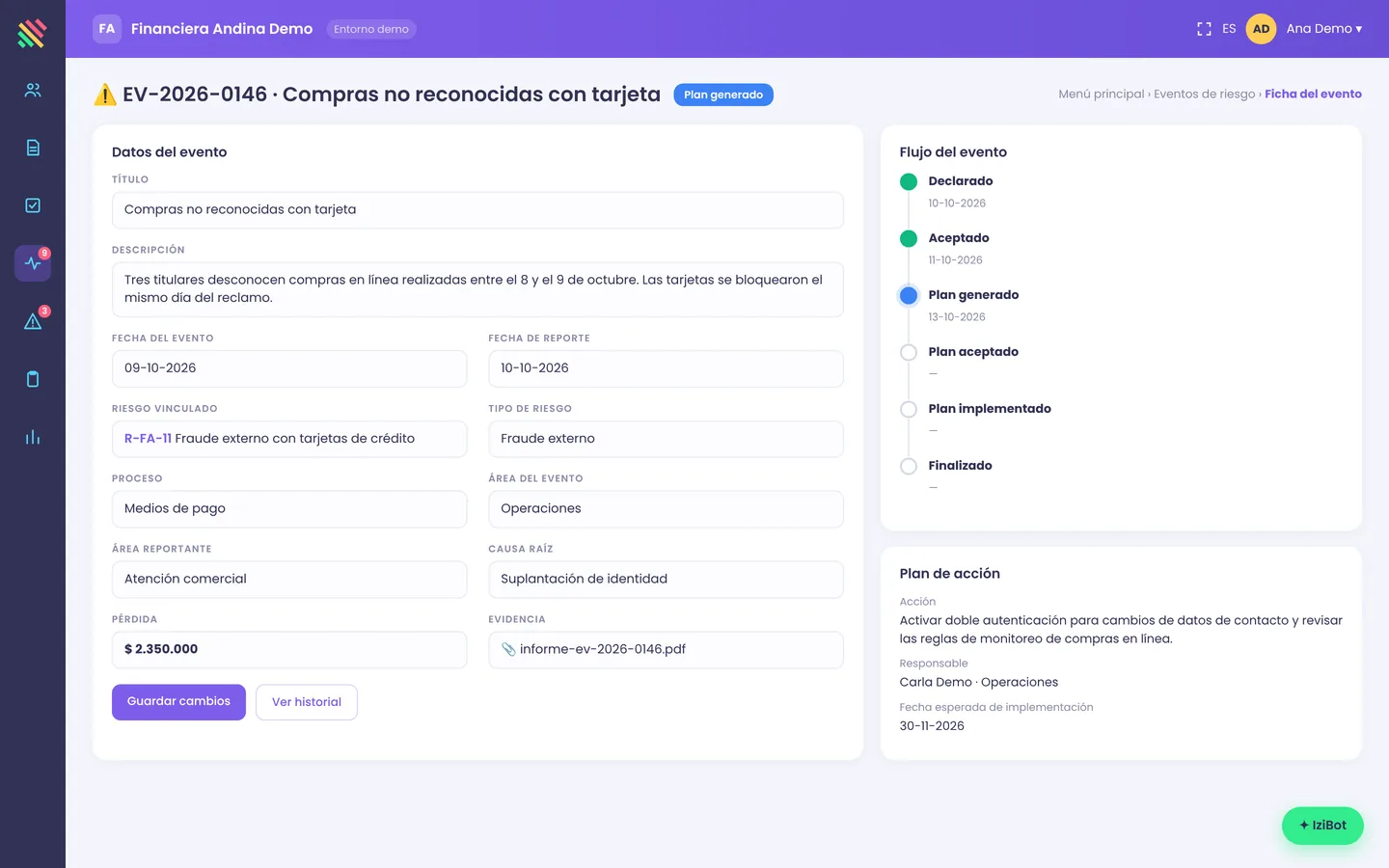Open linked risk R-FA-11
1389x868 pixels.
coord(148,438)
